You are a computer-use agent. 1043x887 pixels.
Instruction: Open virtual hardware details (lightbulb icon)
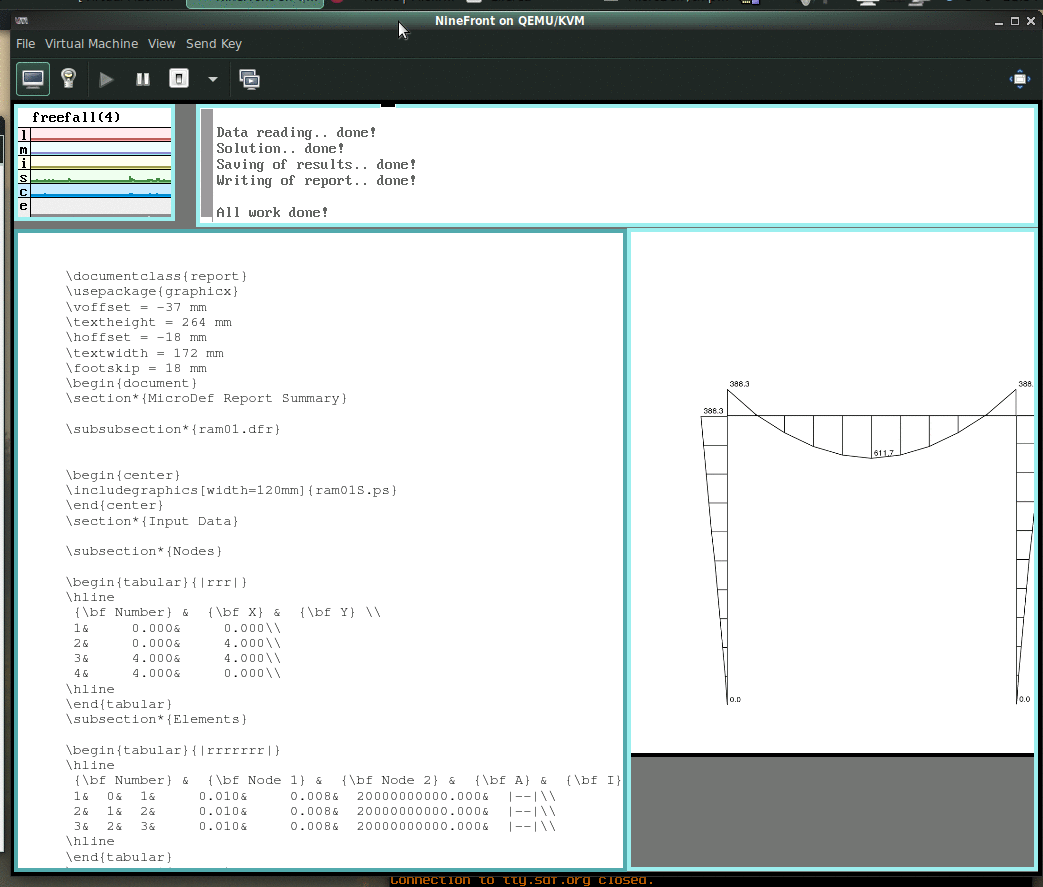coord(68,79)
